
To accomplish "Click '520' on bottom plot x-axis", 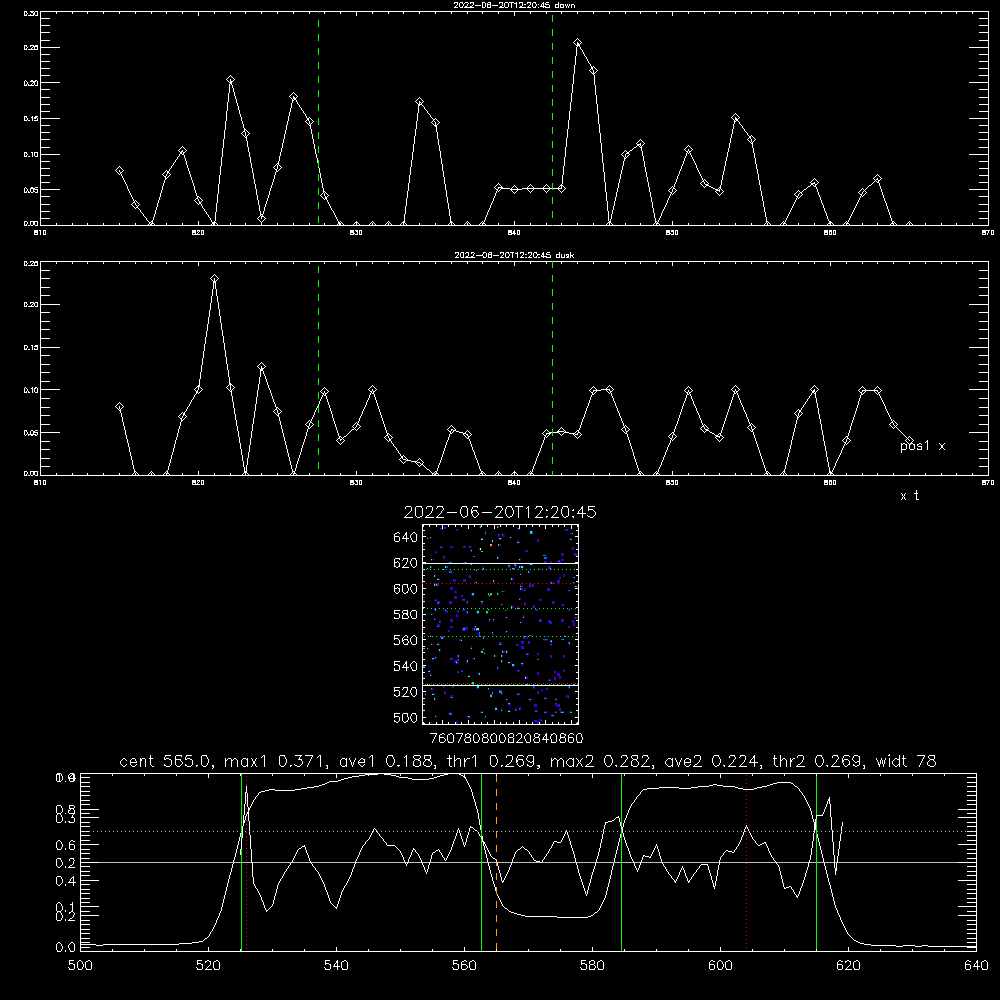I will pos(209,966).
